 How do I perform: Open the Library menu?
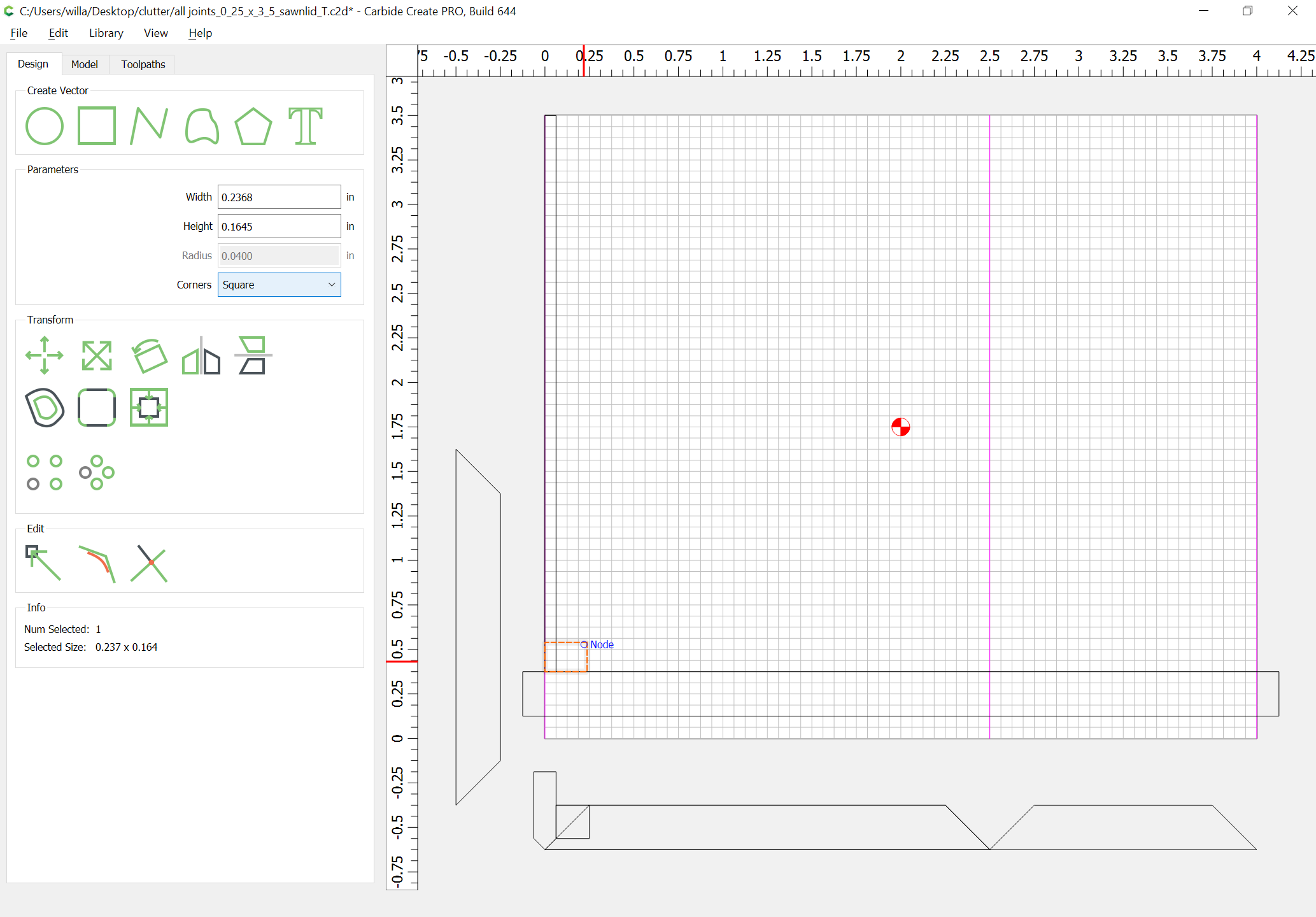[x=106, y=33]
